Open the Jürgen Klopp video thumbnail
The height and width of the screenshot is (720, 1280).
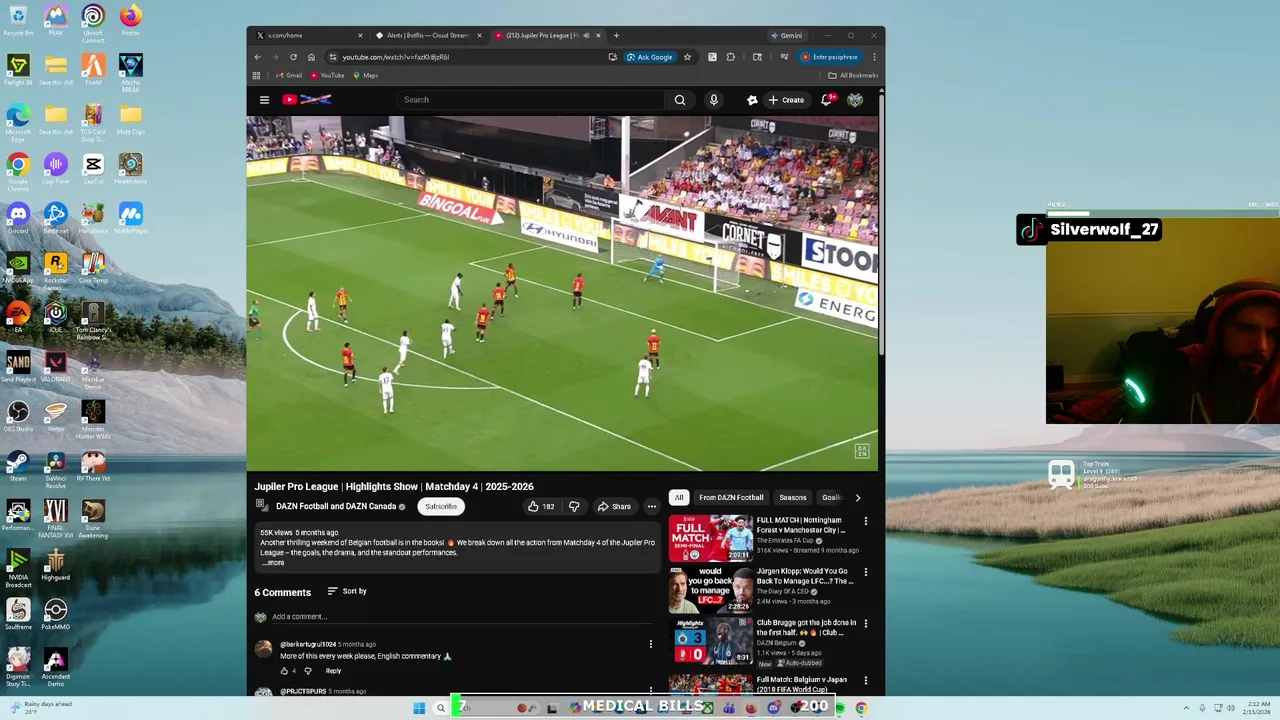pos(711,589)
